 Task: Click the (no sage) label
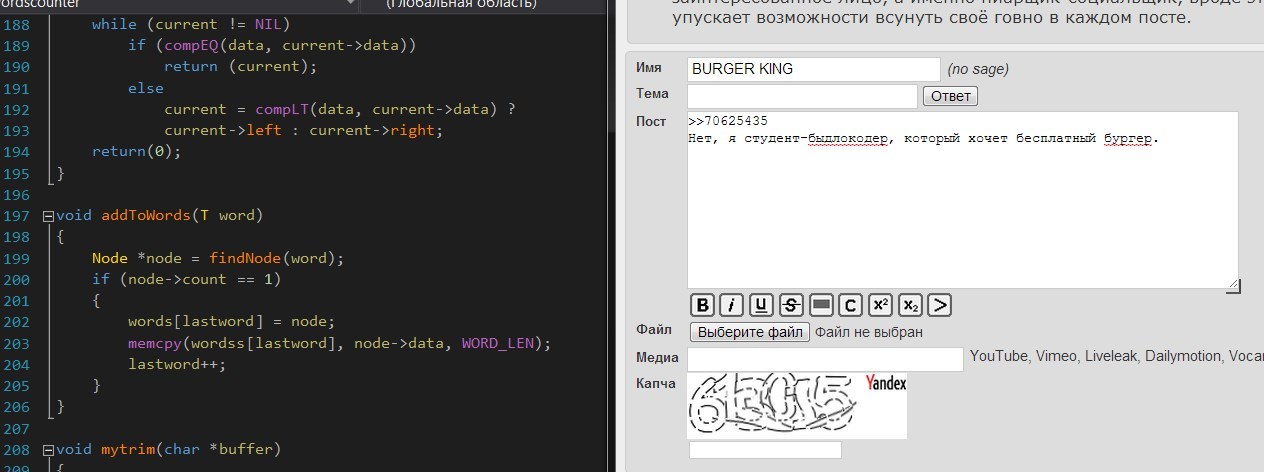click(978, 69)
